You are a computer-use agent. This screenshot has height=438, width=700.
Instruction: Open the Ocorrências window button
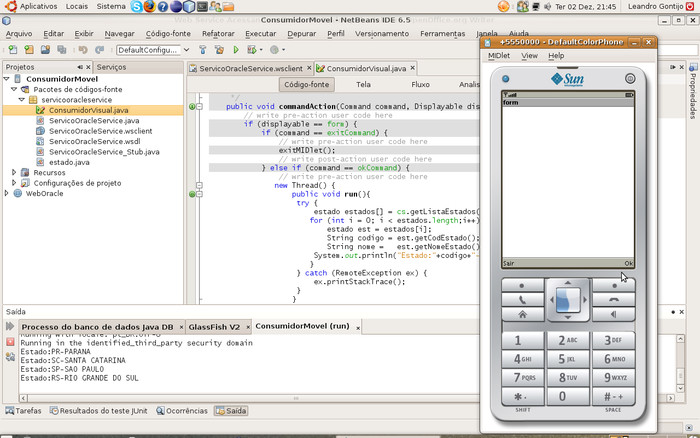coord(182,411)
